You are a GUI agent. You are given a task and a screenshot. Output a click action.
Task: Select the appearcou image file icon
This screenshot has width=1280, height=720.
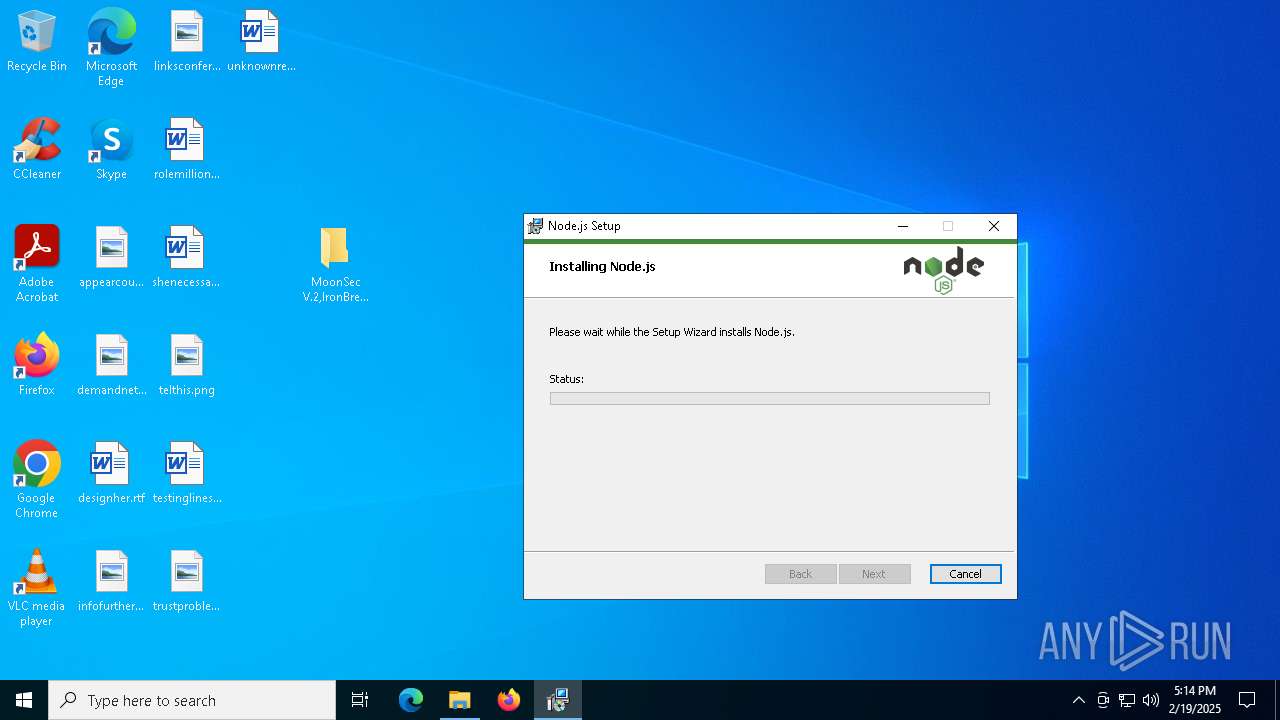pyautogui.click(x=111, y=257)
